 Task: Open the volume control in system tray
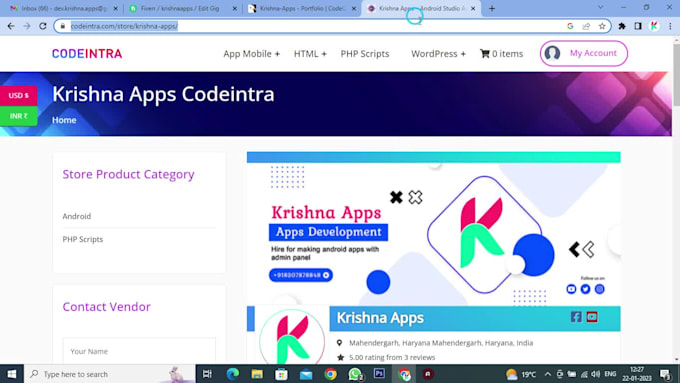pos(596,374)
